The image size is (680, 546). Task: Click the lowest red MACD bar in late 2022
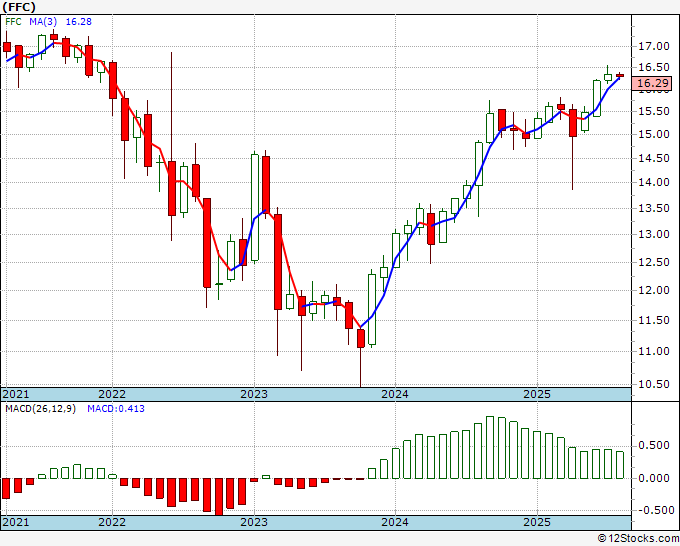219,497
